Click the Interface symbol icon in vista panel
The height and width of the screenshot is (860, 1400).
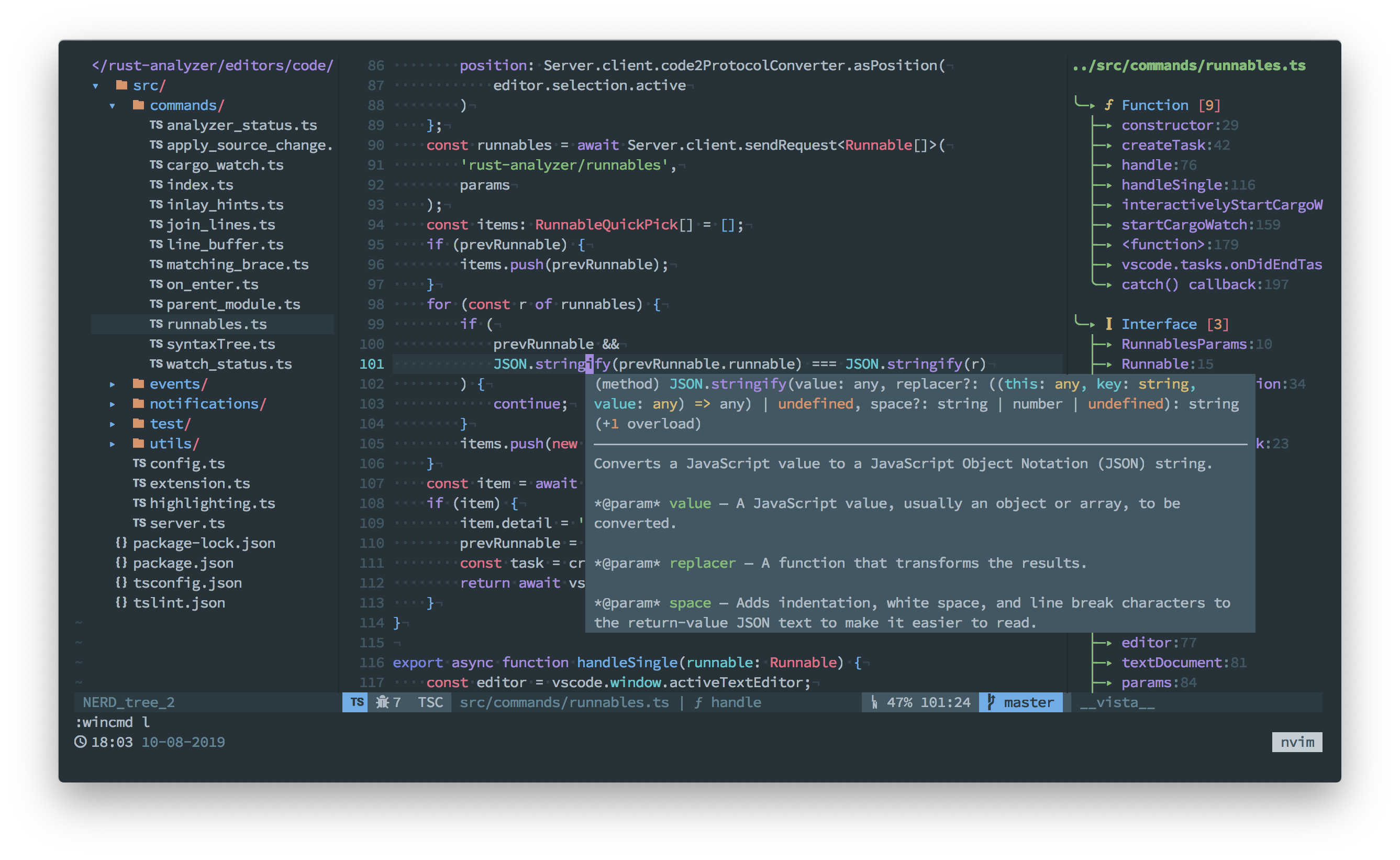(x=1108, y=324)
